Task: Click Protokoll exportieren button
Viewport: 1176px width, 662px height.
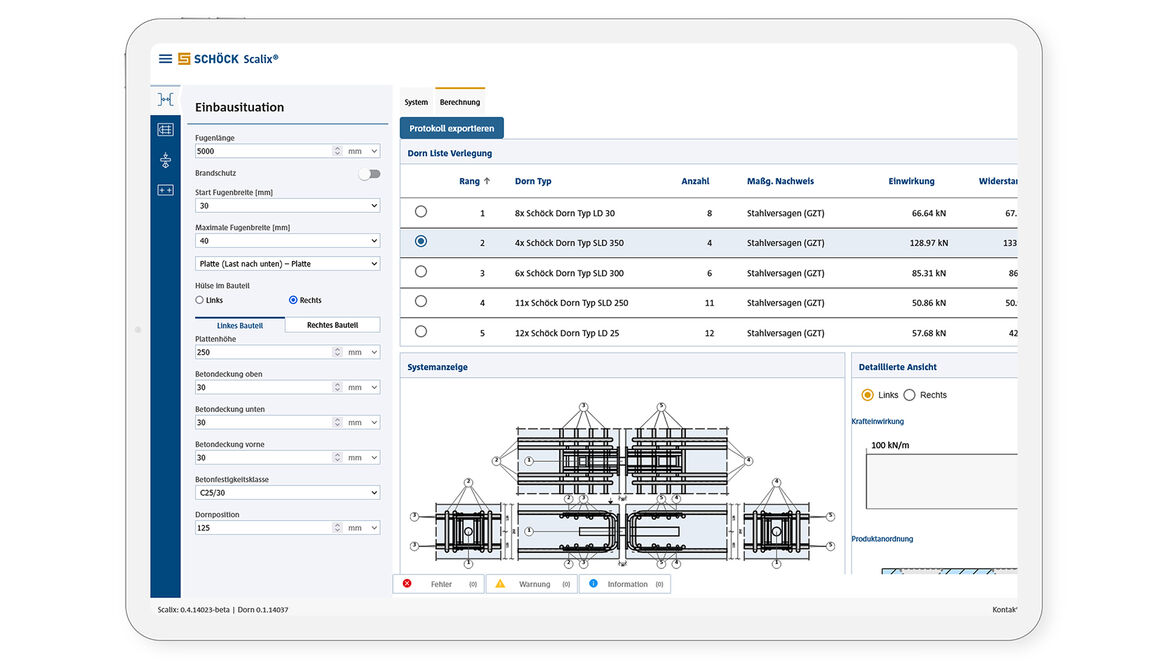Action: [x=451, y=128]
